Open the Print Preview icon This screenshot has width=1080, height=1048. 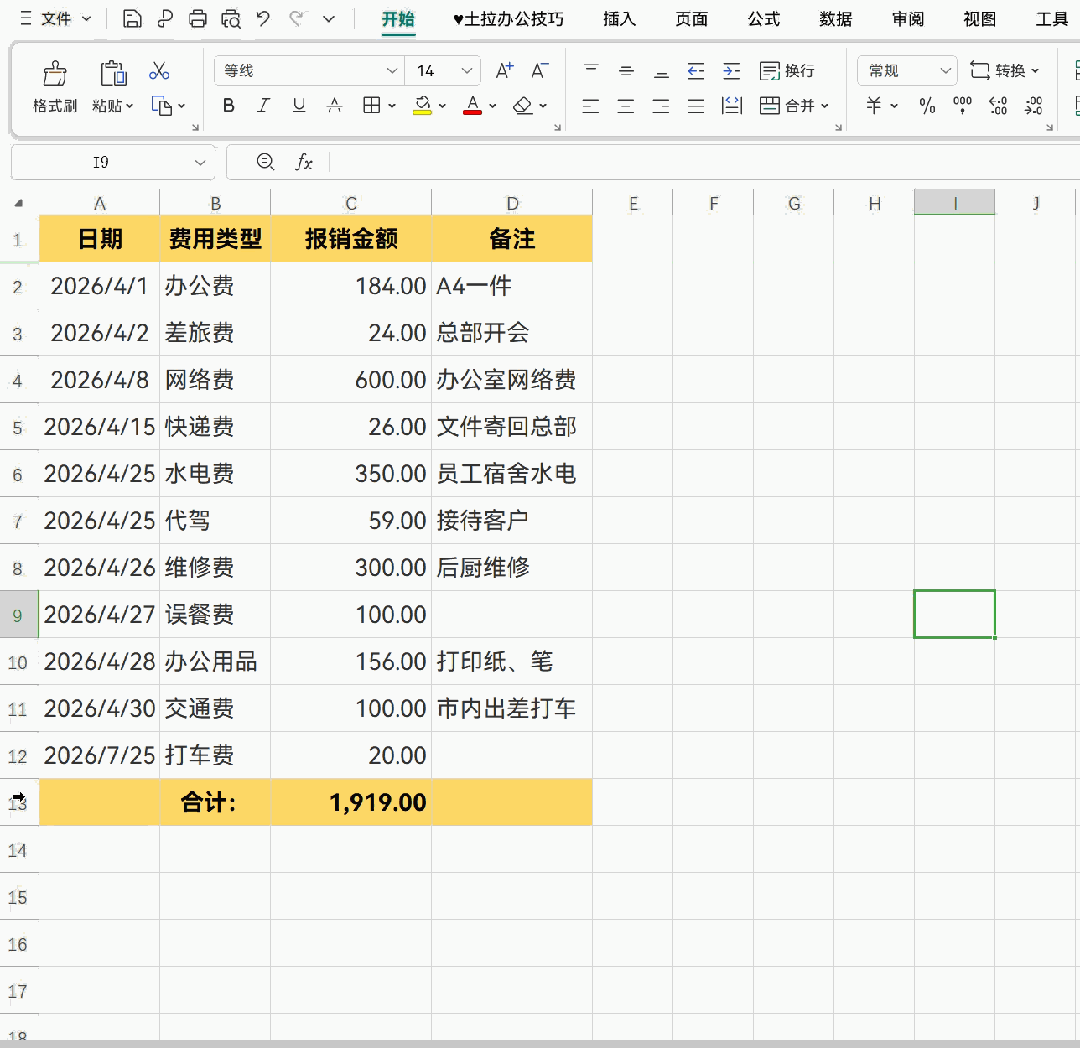(231, 19)
